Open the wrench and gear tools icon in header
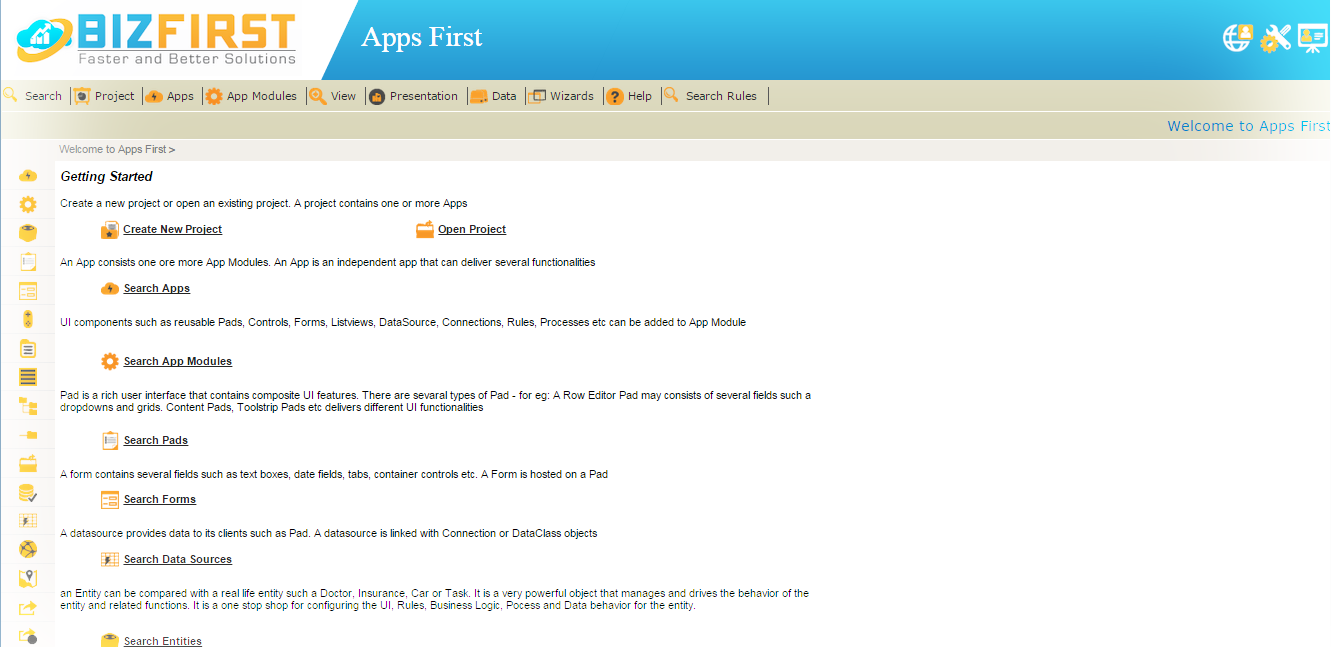The height and width of the screenshot is (647, 1331). [x=1276, y=38]
